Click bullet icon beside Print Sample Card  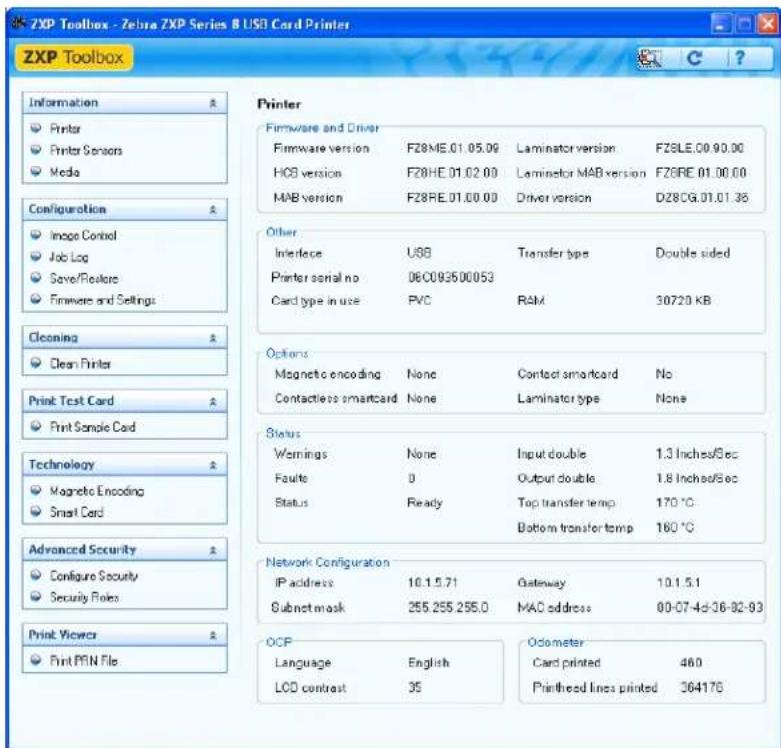(x=36, y=426)
